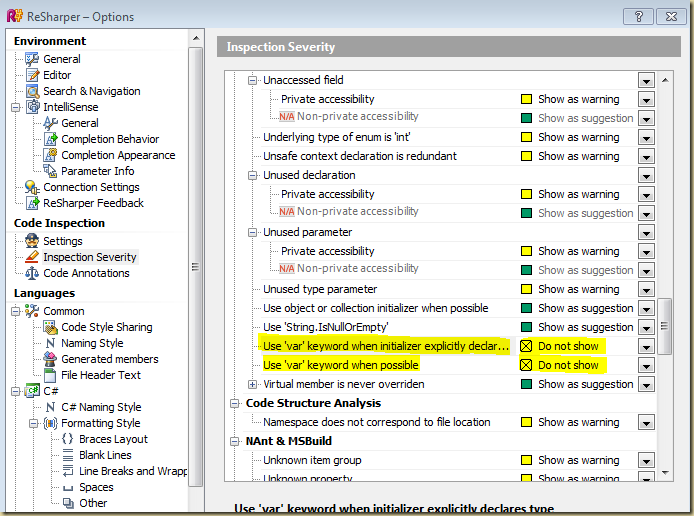Image resolution: width=694 pixels, height=516 pixels.
Task: Click File Header Text icon
Action: point(50,375)
